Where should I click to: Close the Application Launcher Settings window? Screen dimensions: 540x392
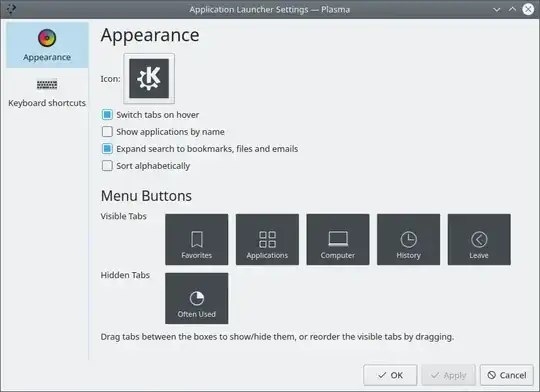point(528,9)
